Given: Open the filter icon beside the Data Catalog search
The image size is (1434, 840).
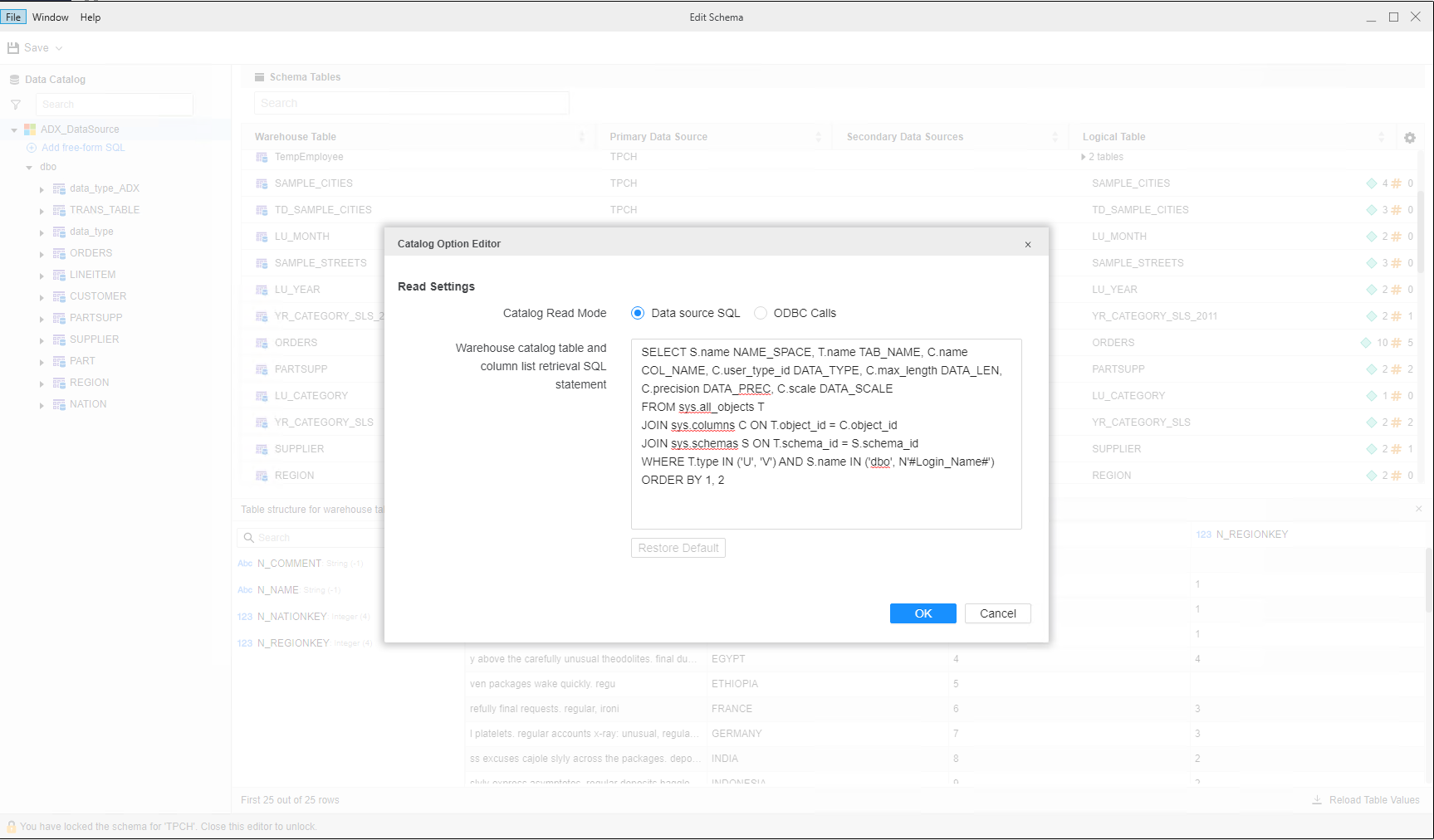Looking at the screenshot, I should pyautogui.click(x=15, y=104).
